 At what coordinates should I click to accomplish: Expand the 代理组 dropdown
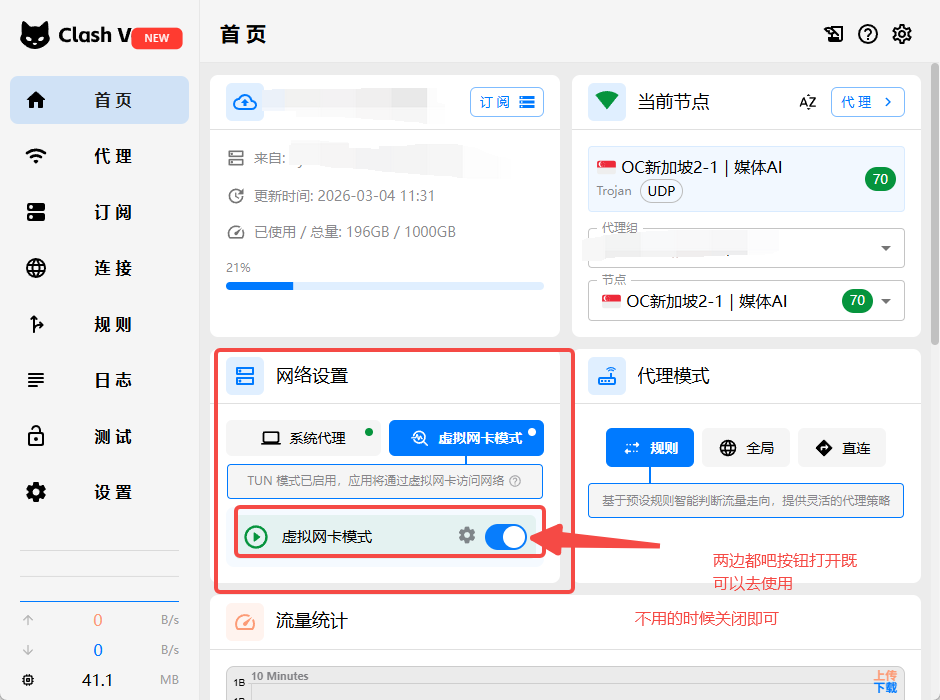885,248
